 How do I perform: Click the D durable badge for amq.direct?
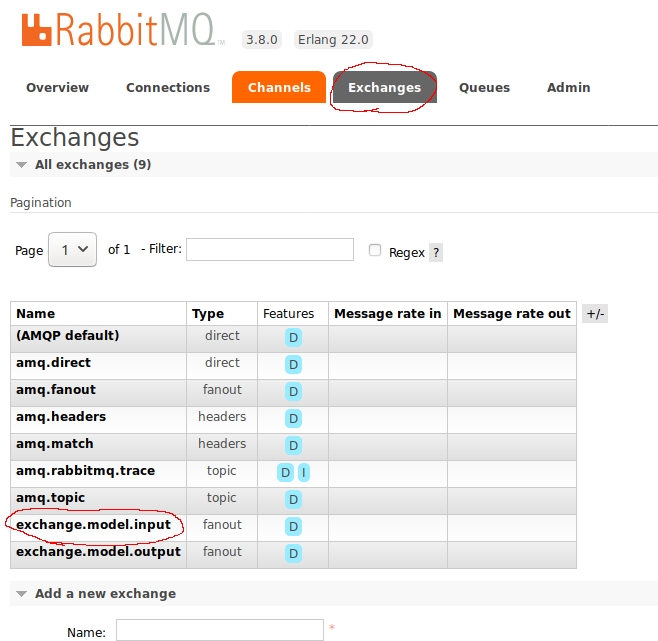(293, 364)
